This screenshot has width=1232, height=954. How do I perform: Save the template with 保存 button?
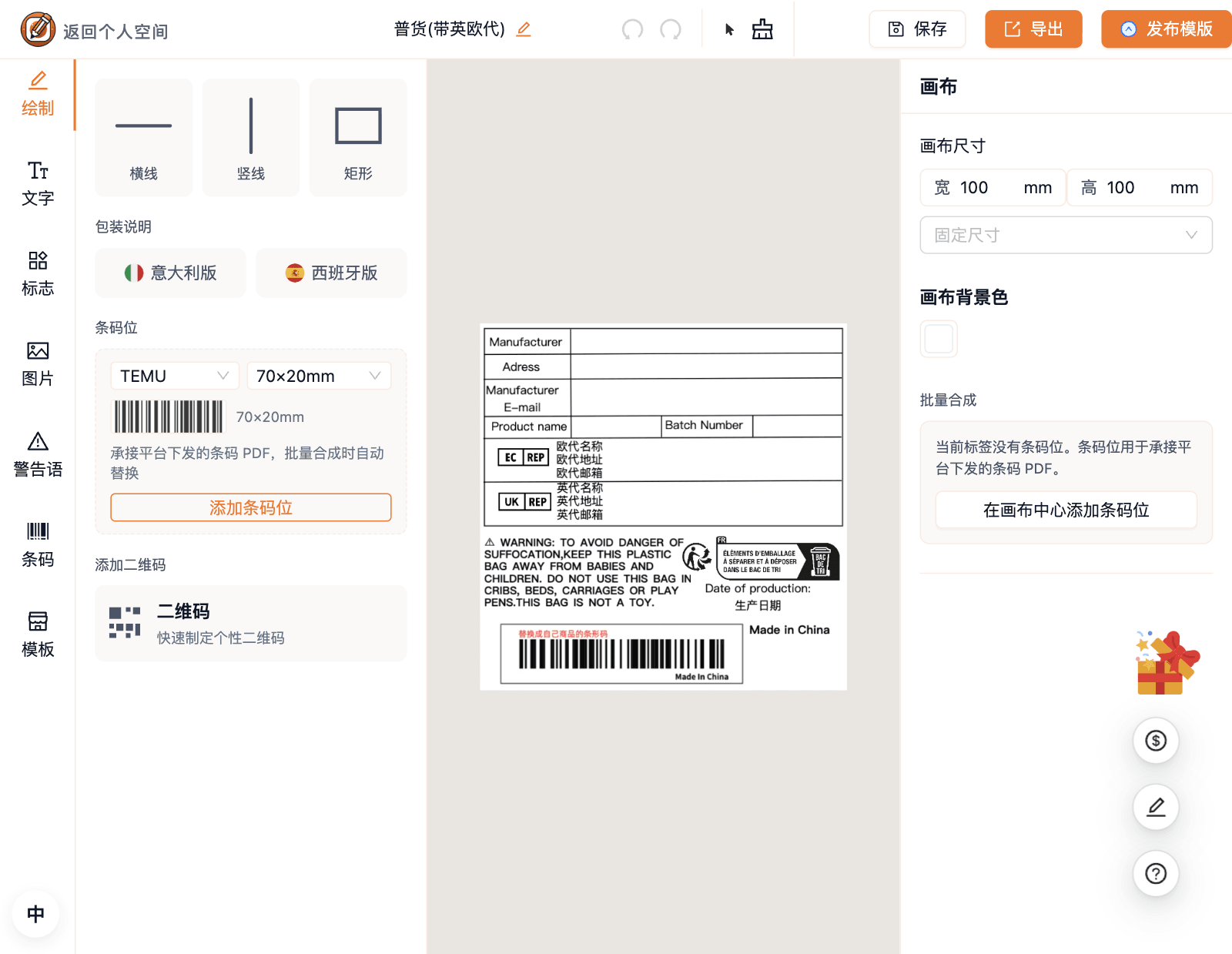tap(917, 29)
